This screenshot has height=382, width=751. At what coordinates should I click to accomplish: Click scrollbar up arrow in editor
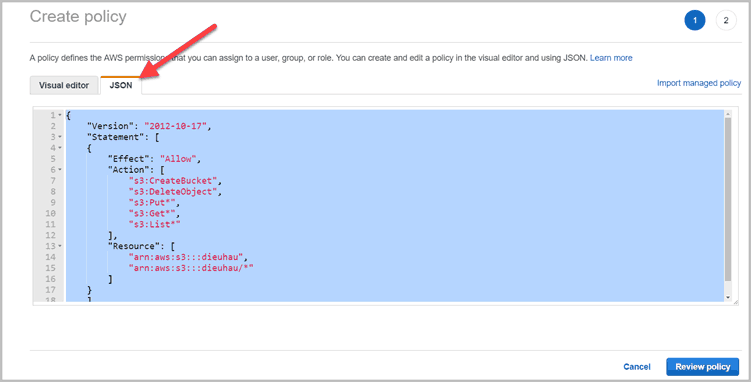(728, 114)
